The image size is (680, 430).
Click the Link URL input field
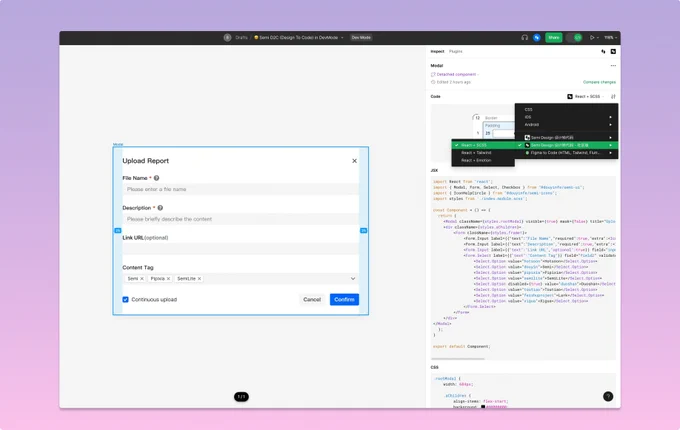point(240,249)
